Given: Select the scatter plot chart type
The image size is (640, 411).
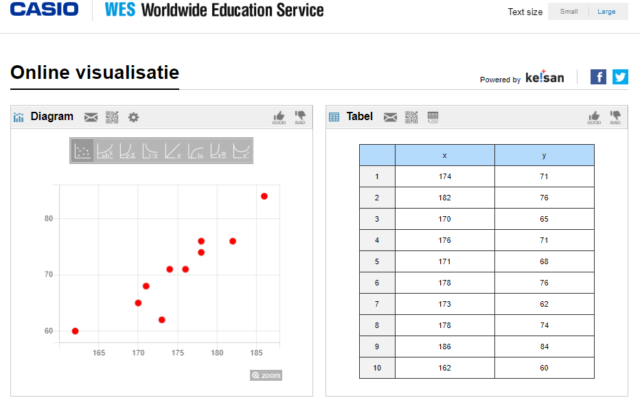Looking at the screenshot, I should coord(83,151).
